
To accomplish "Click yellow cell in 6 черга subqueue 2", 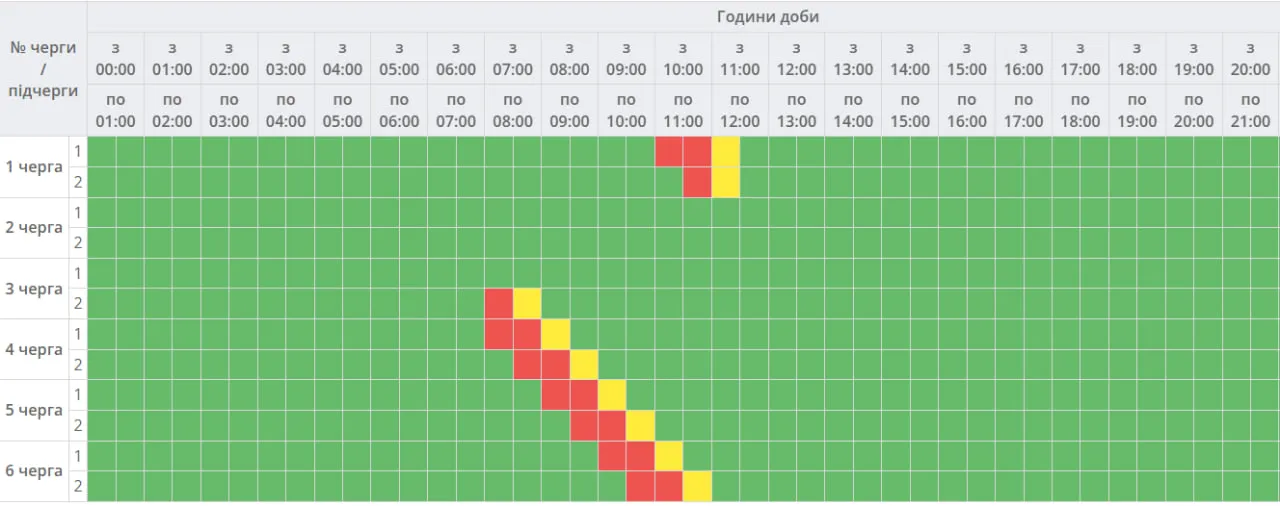I will click(x=698, y=486).
